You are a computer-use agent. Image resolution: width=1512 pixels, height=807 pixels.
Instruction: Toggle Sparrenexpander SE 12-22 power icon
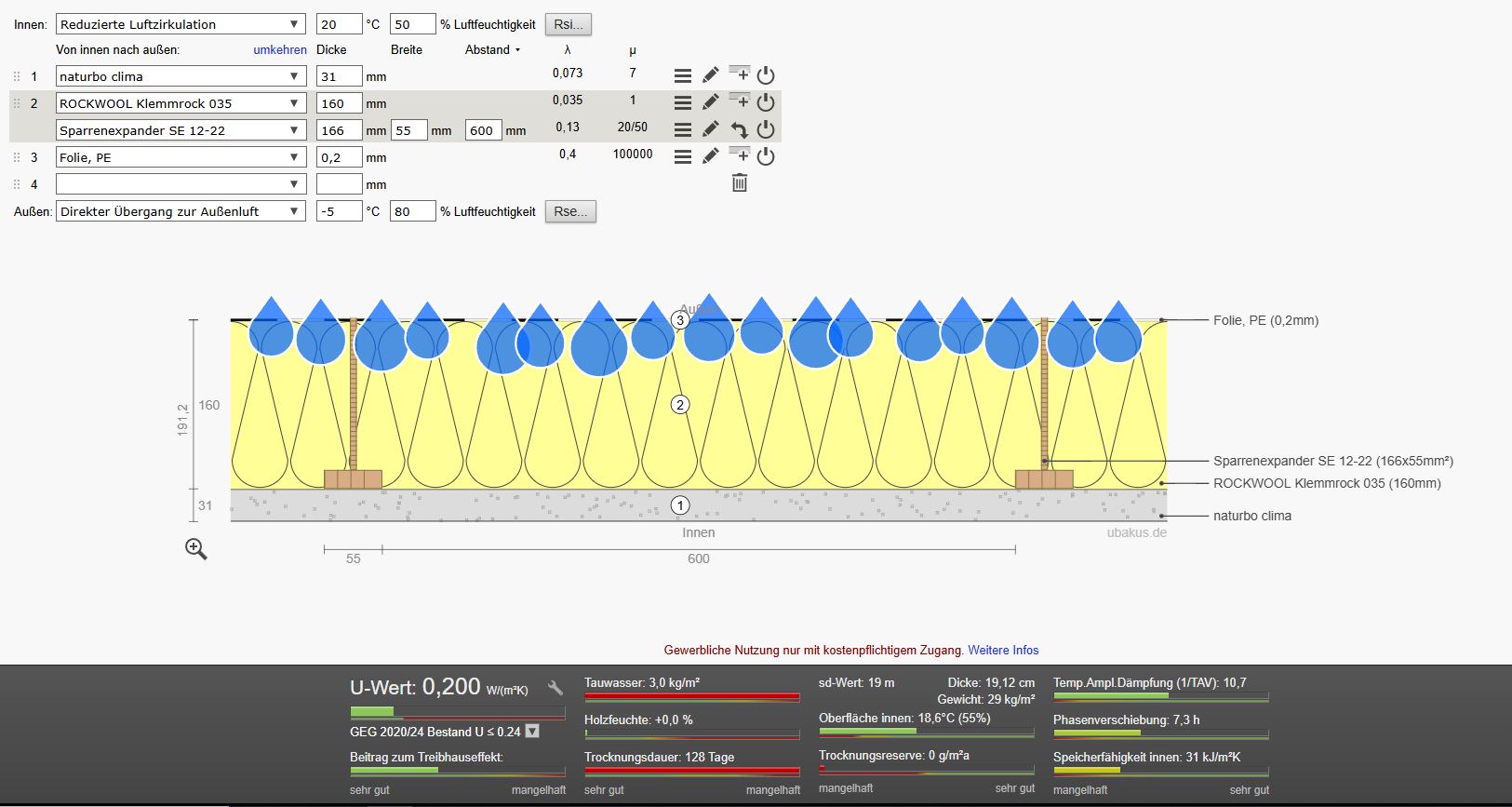766,129
